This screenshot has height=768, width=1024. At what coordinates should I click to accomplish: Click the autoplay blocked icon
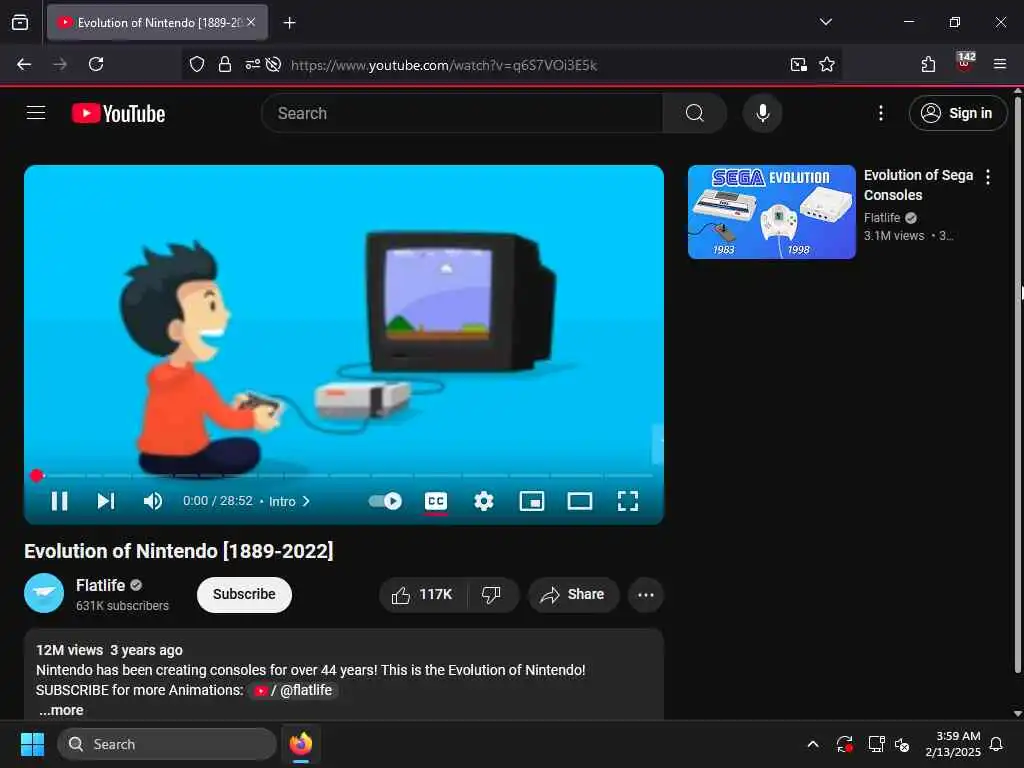click(x=274, y=64)
